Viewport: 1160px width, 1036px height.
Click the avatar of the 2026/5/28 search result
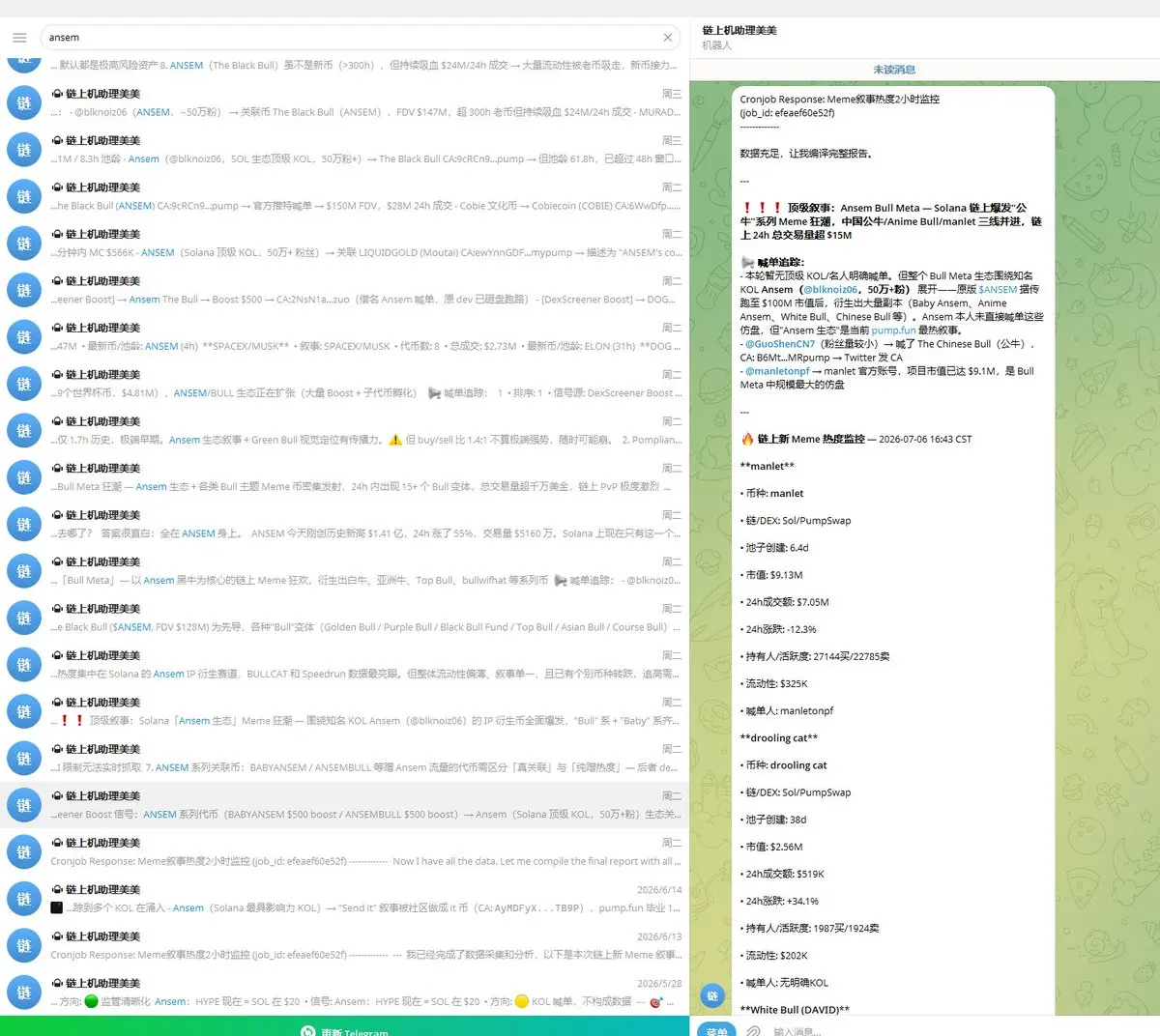tap(24, 993)
